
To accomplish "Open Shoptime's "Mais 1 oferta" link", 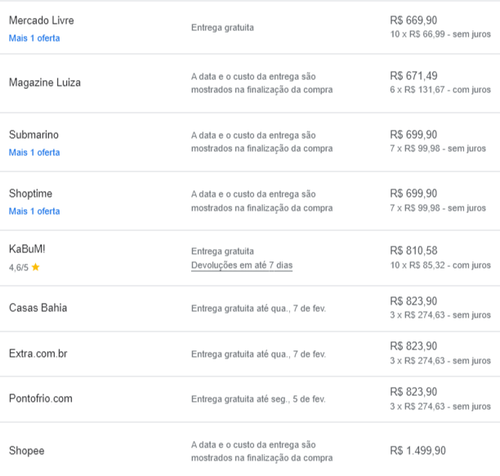I will click(x=34, y=211).
